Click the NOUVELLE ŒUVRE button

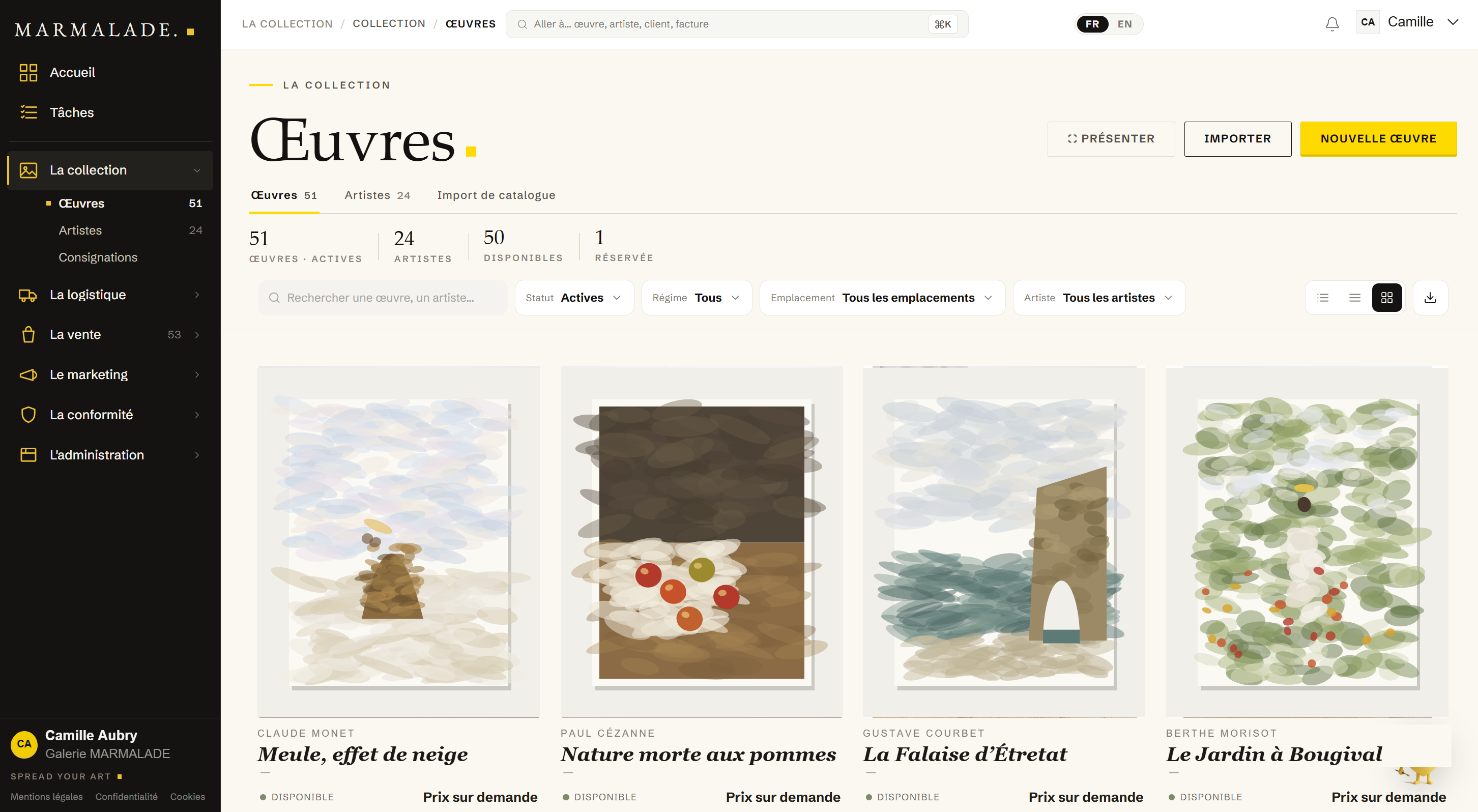click(x=1378, y=138)
